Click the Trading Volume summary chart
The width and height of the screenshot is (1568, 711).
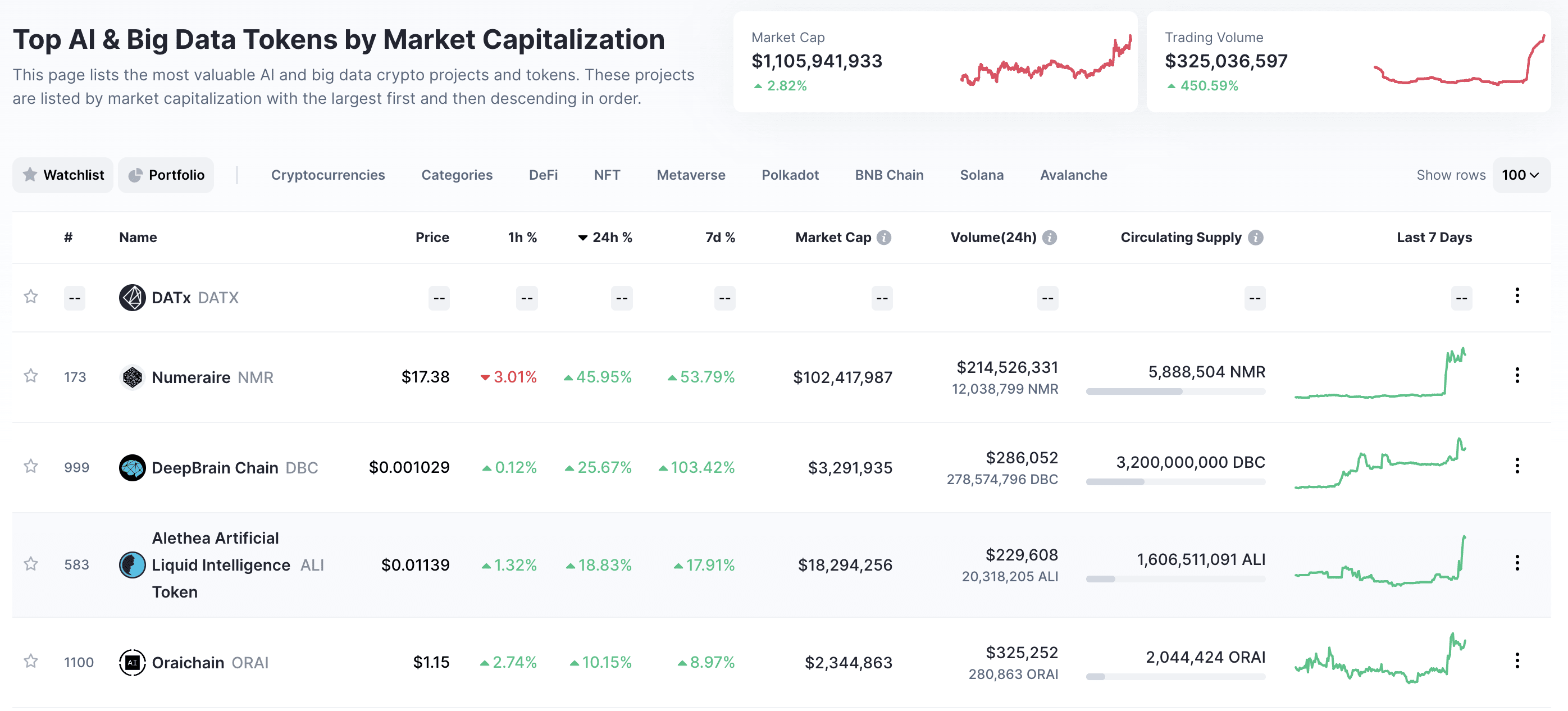click(x=1459, y=60)
